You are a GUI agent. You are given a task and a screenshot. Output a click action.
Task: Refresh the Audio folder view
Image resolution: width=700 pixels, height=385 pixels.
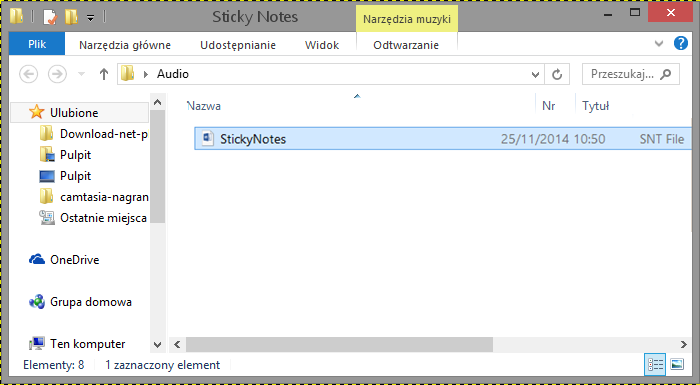(557, 74)
